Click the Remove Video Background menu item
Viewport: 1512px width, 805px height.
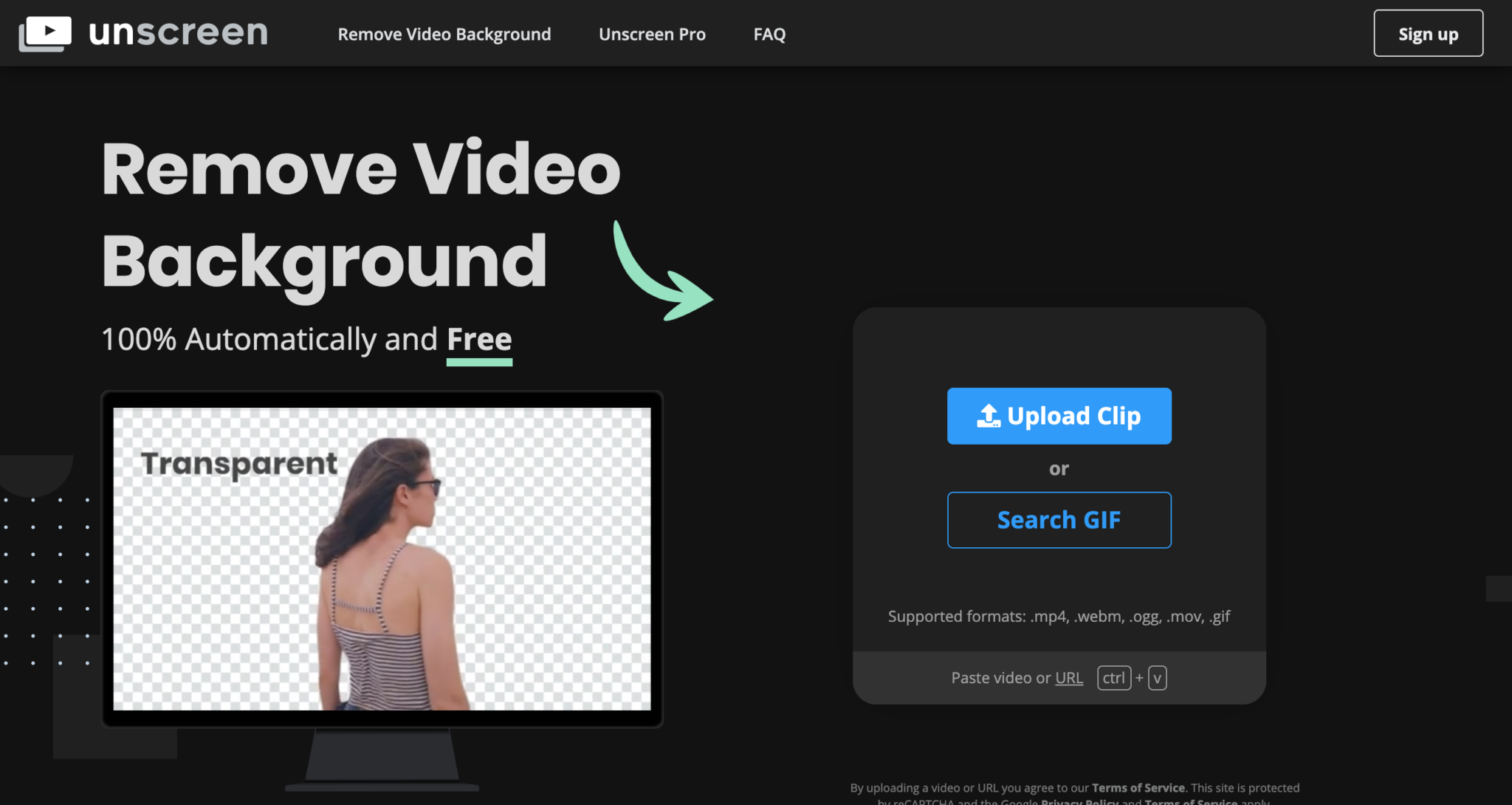443,33
